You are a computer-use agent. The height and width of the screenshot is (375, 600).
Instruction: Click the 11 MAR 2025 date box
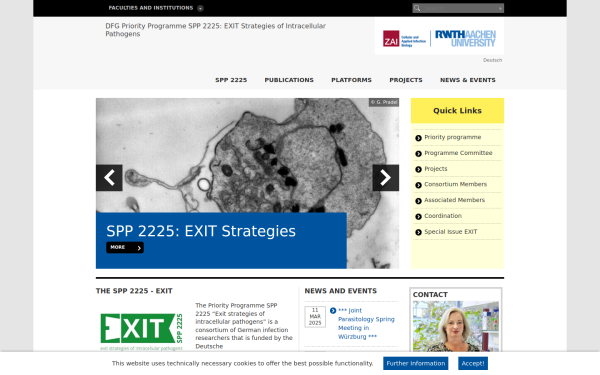(x=315, y=317)
